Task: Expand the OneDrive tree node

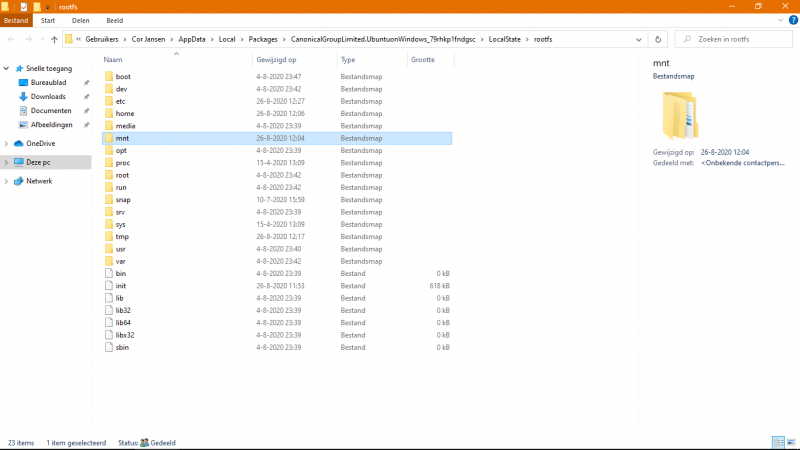Action: pos(6,143)
